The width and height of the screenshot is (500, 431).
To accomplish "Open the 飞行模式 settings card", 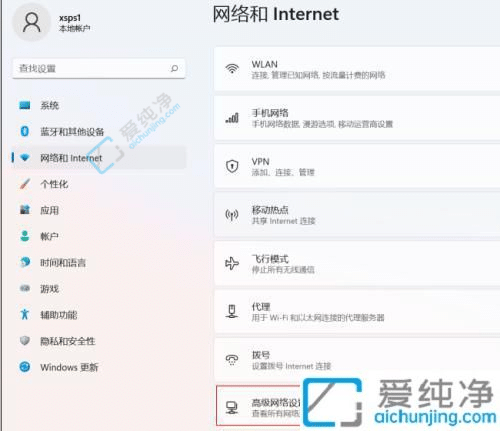I will (x=357, y=263).
